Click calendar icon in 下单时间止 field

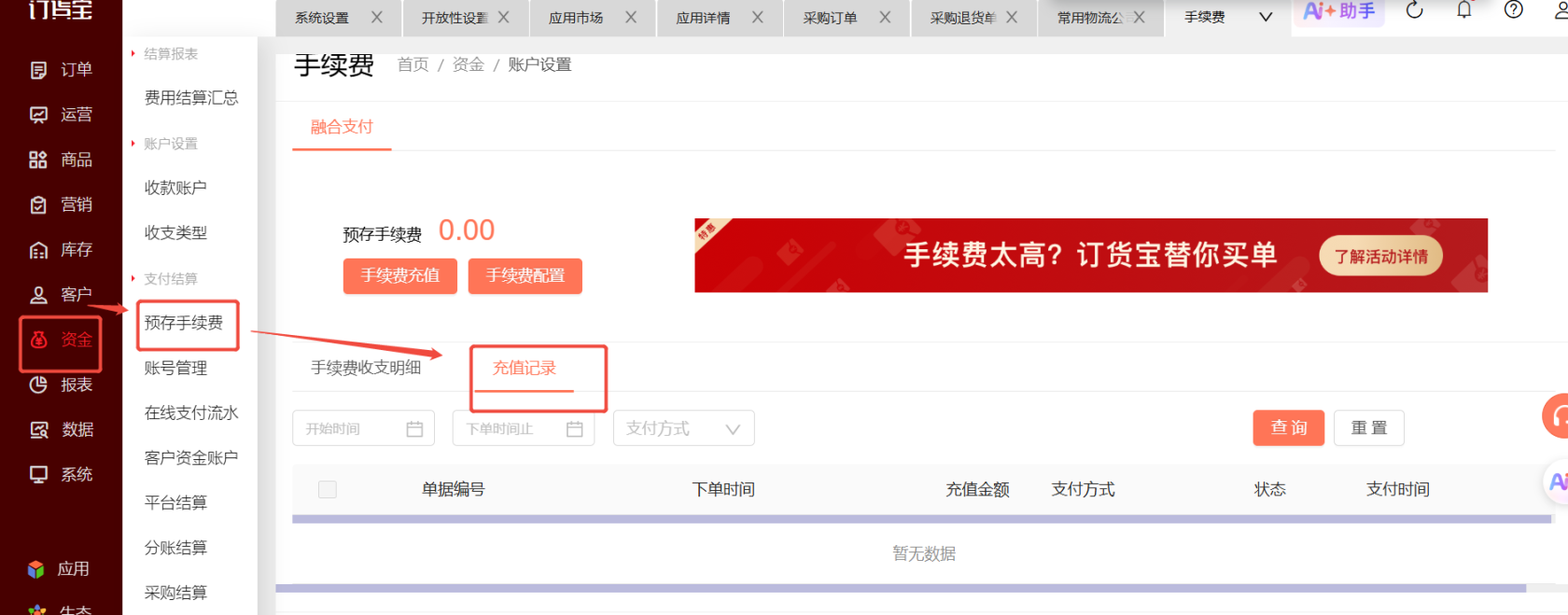575,429
